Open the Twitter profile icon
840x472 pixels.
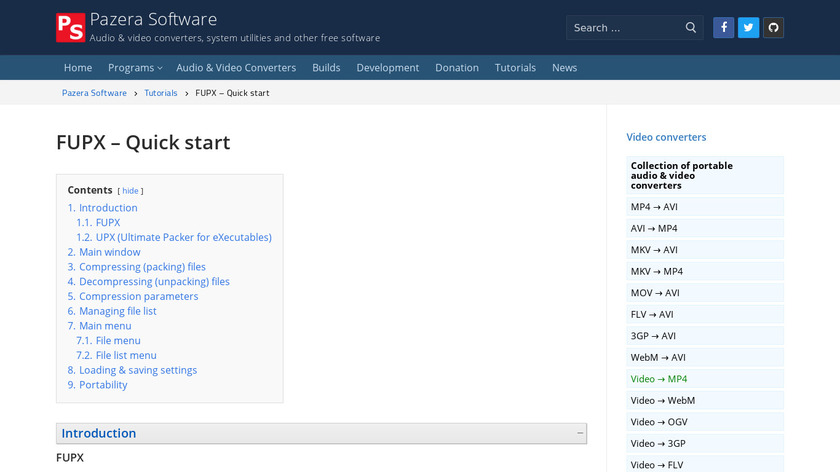click(748, 28)
